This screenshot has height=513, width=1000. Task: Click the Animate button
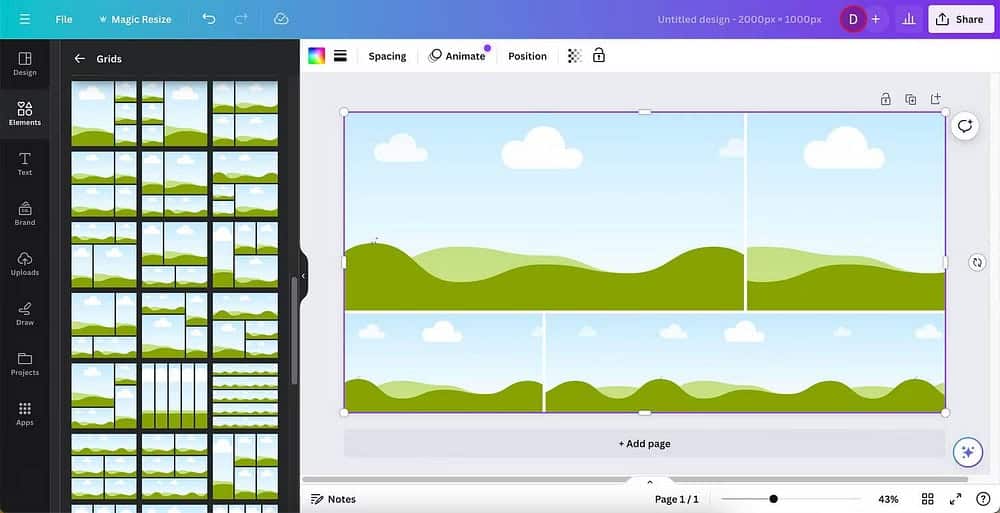[x=457, y=56]
